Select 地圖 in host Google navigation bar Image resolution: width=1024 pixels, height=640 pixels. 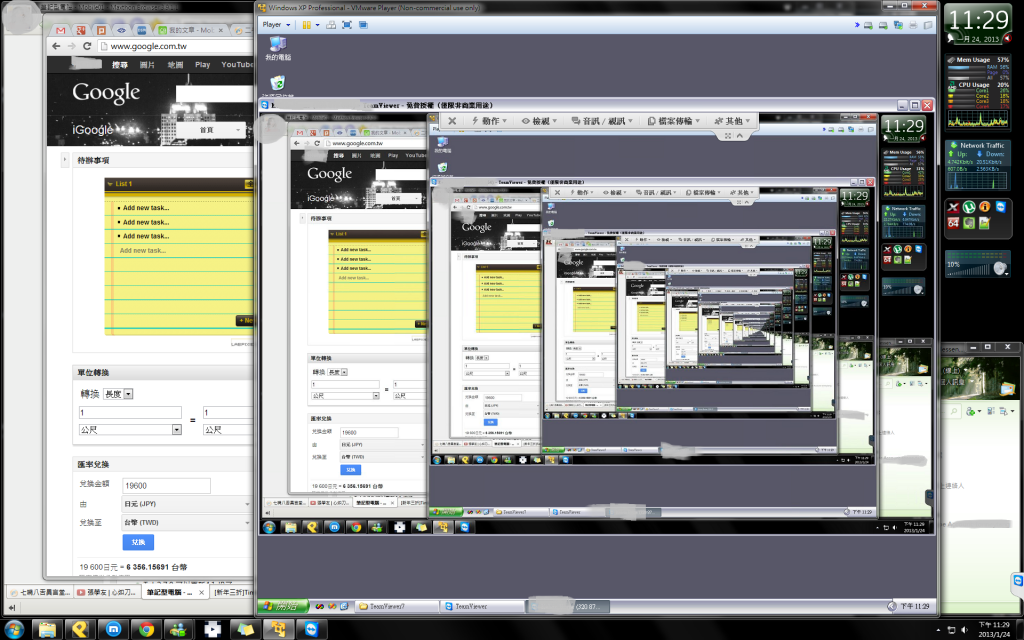[x=175, y=65]
